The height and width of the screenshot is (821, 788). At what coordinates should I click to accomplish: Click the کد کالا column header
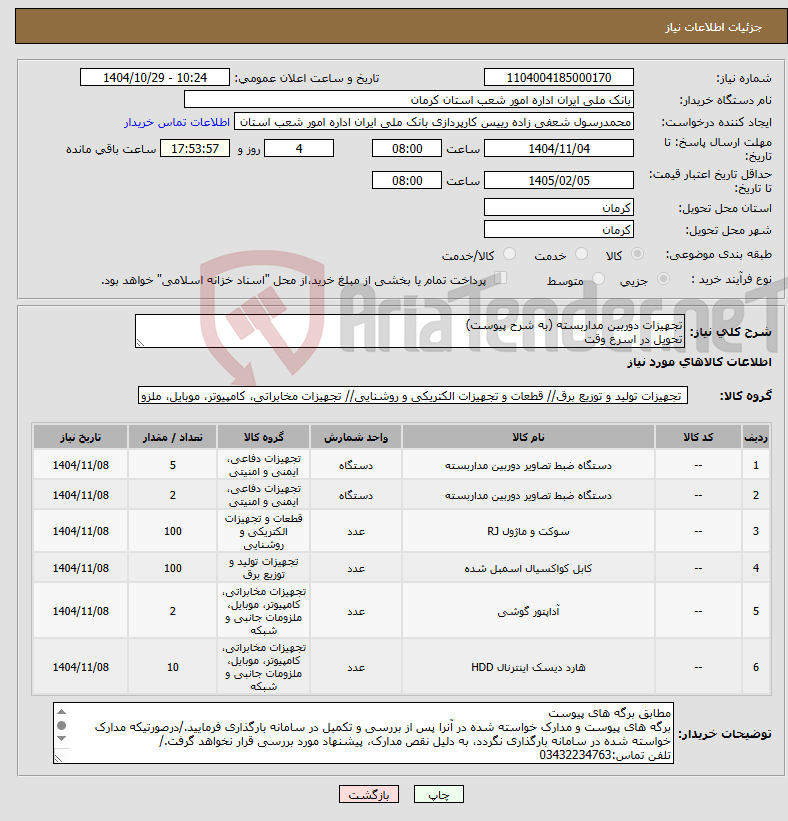pyautogui.click(x=698, y=437)
